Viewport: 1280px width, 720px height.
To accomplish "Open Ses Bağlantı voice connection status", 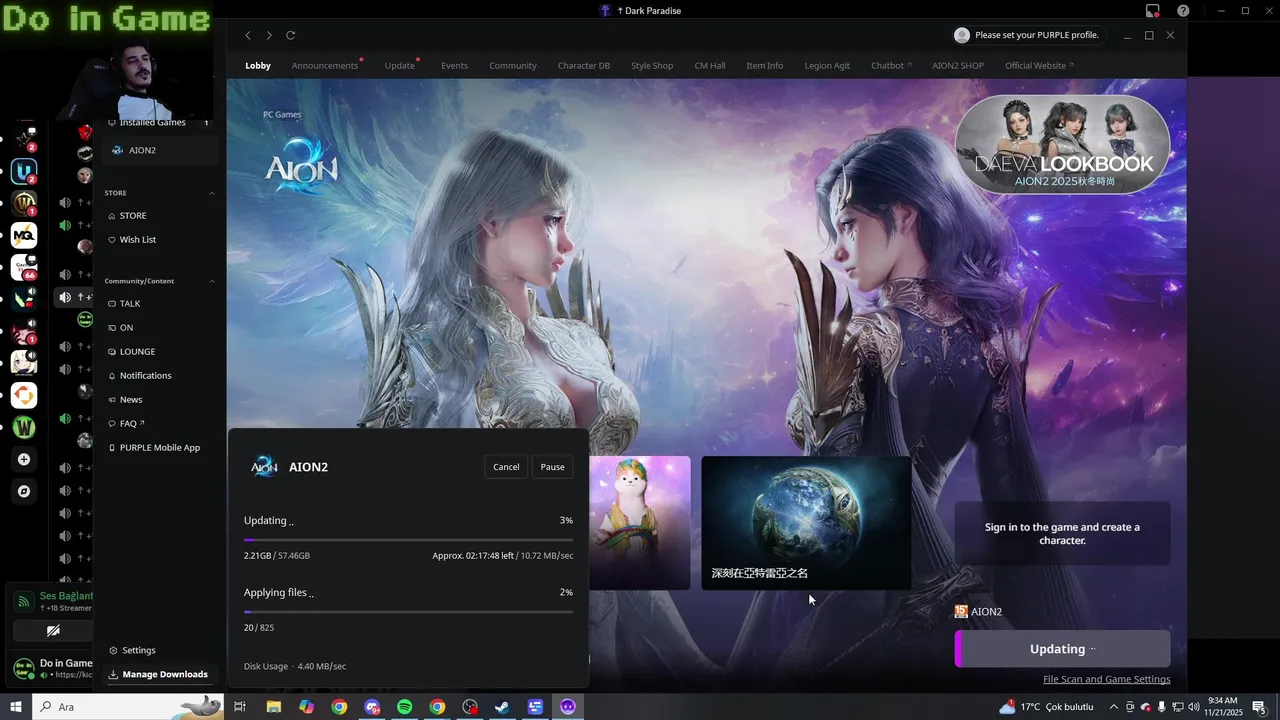I will tap(66, 596).
